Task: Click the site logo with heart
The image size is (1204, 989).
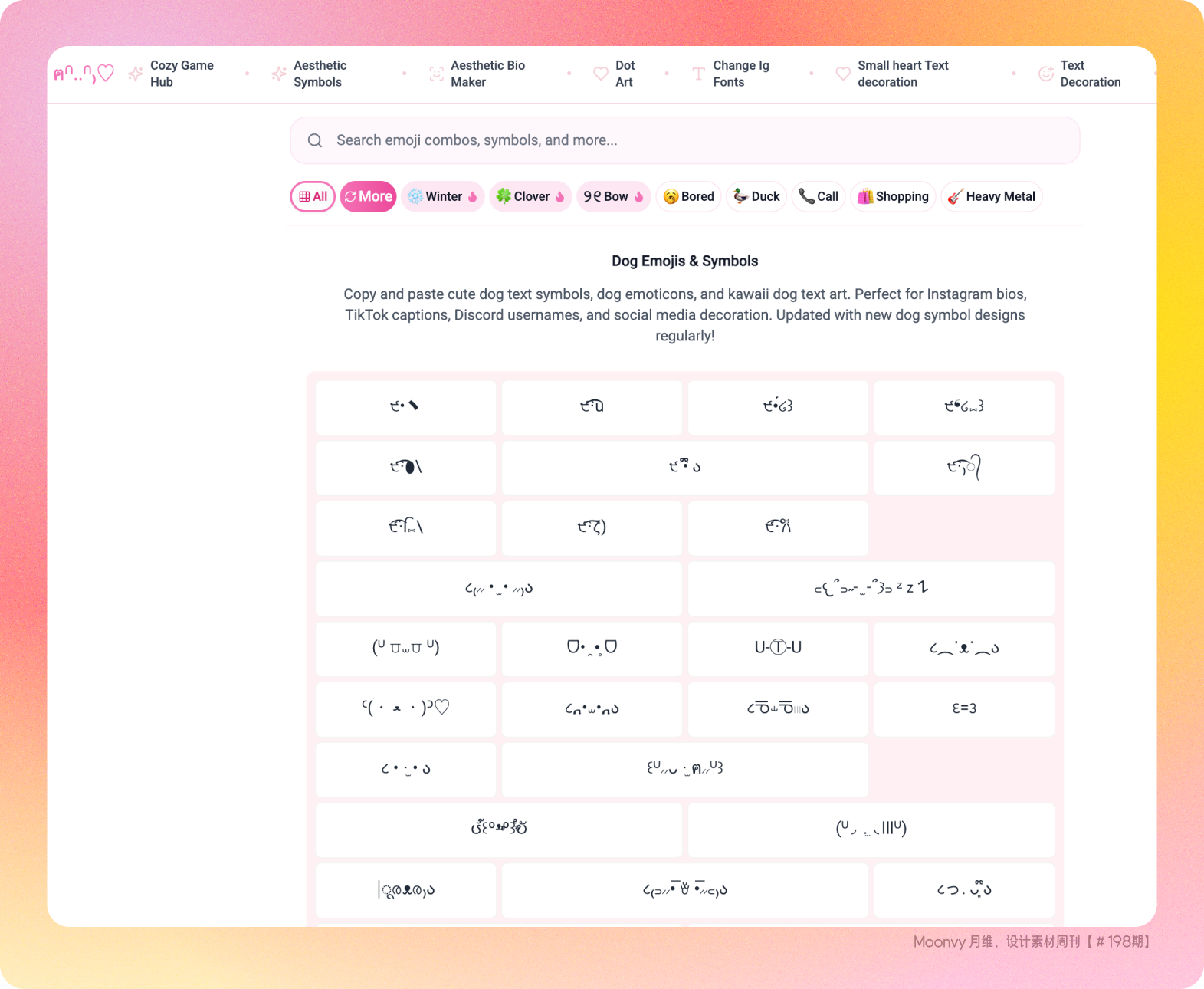Action: click(84, 74)
